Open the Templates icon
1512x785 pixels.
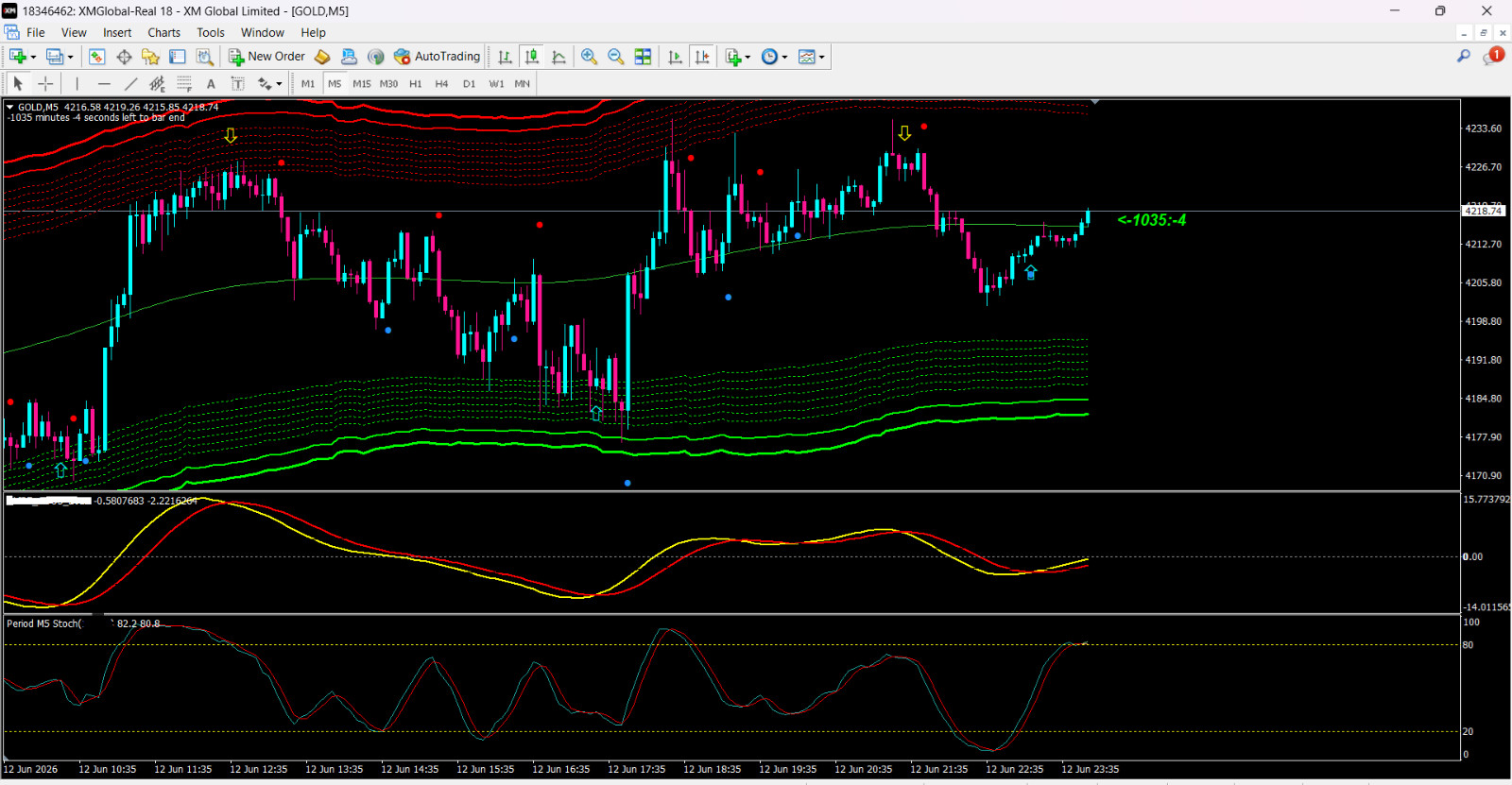tap(807, 57)
